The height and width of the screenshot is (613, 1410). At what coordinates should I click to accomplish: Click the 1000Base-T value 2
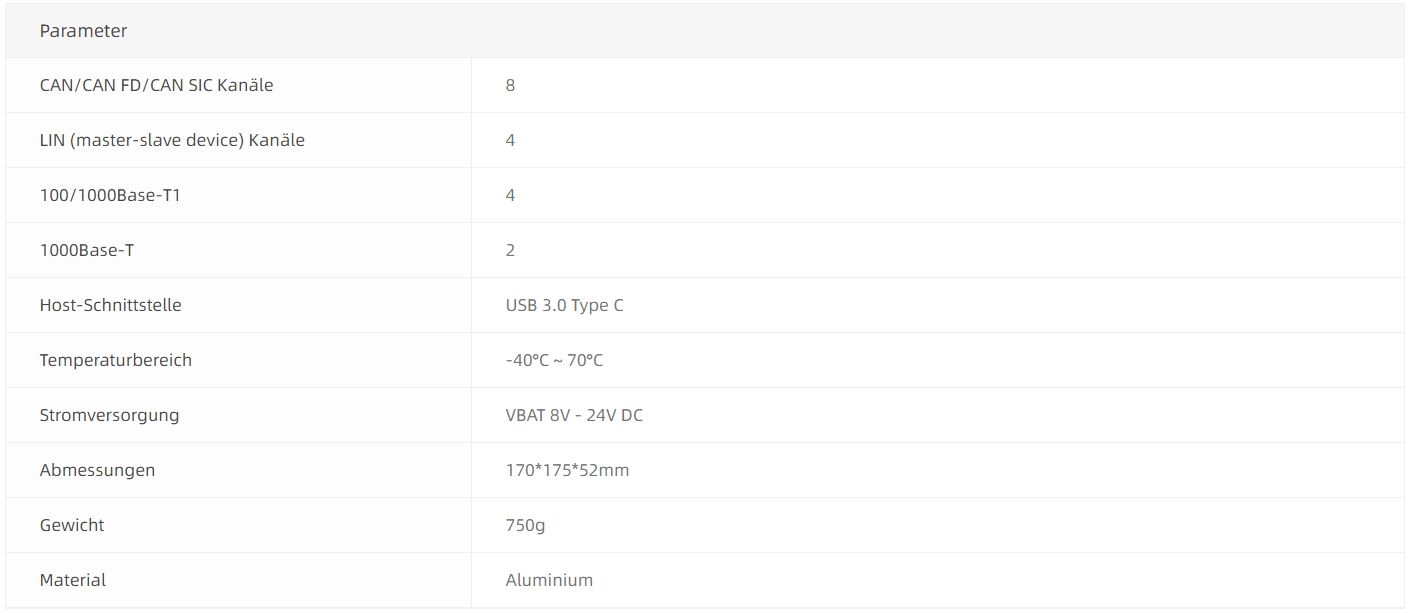510,250
